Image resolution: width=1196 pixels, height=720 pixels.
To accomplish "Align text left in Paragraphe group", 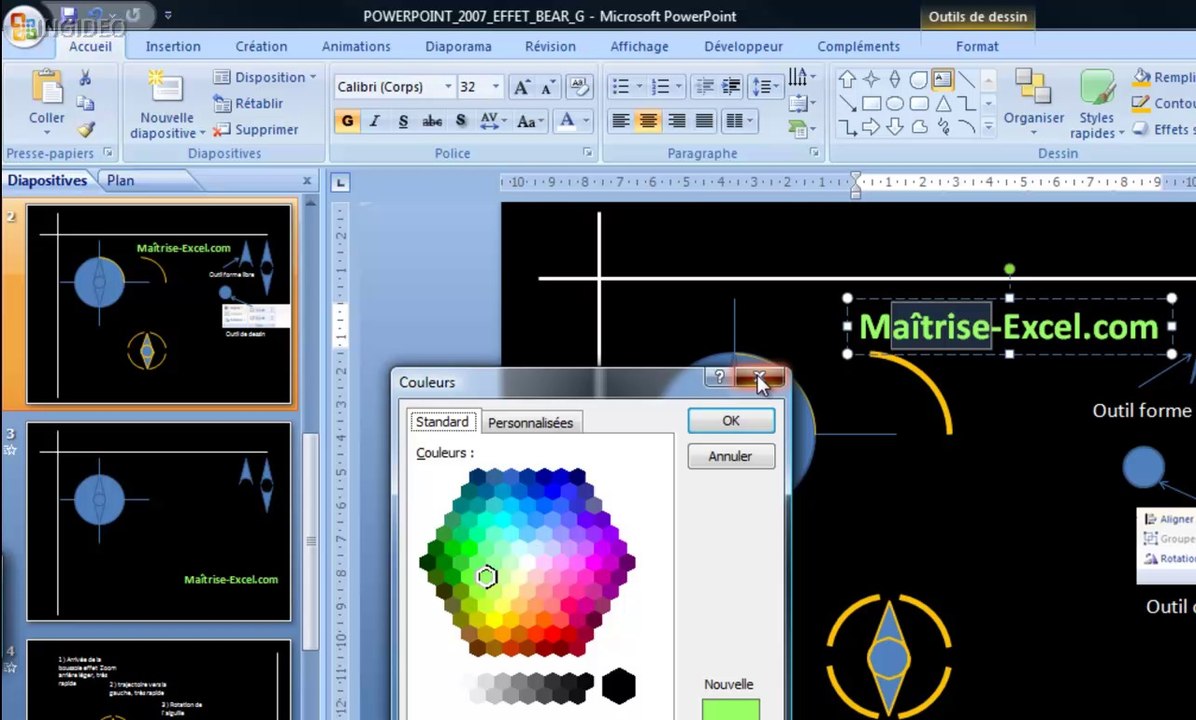I will click(621, 121).
